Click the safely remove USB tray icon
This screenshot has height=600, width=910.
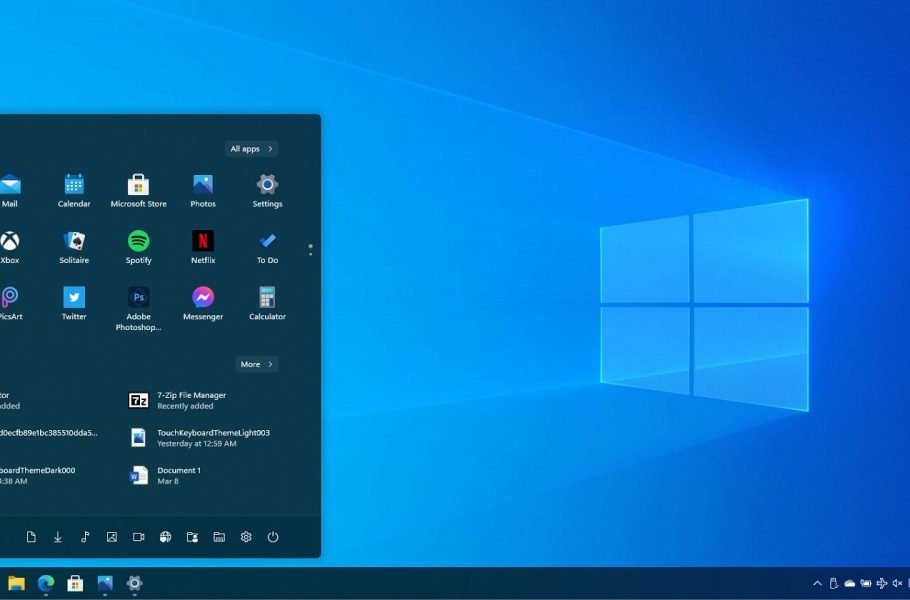pos(833,583)
